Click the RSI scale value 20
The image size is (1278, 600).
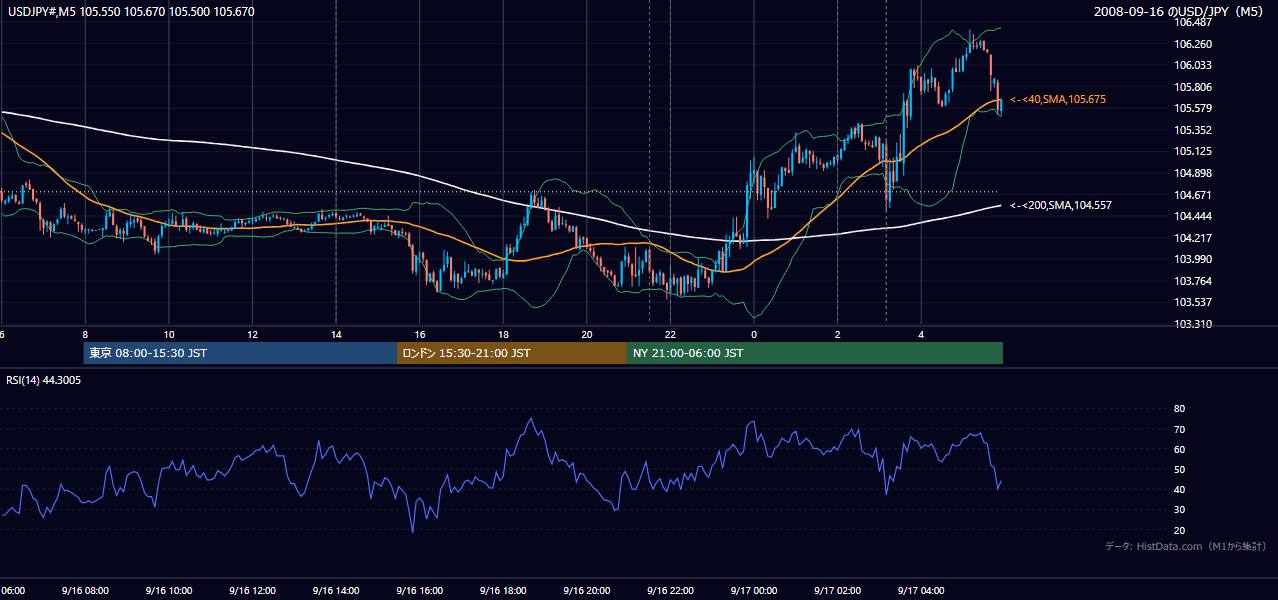tap(1179, 530)
